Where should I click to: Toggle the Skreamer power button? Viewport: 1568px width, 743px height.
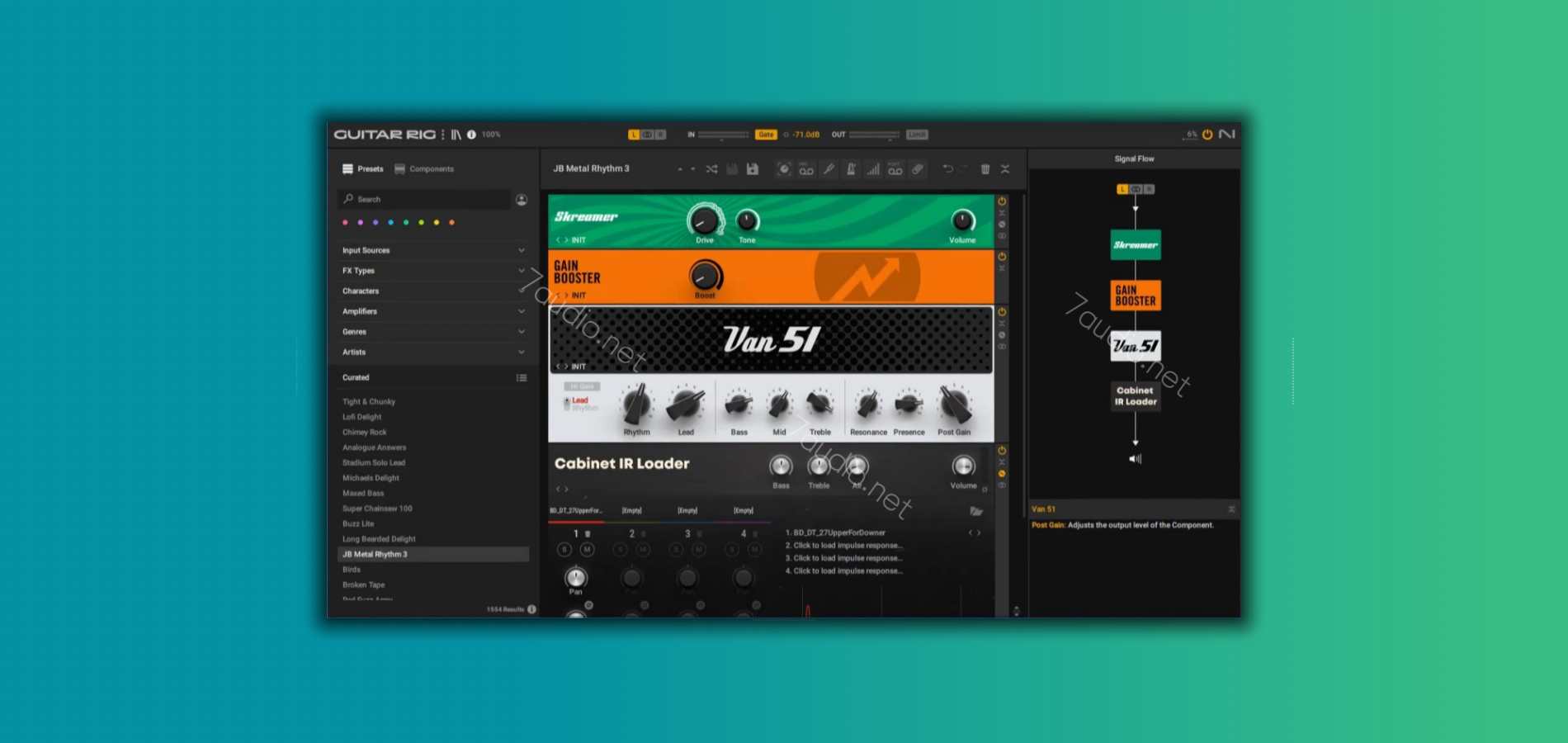(x=1002, y=201)
